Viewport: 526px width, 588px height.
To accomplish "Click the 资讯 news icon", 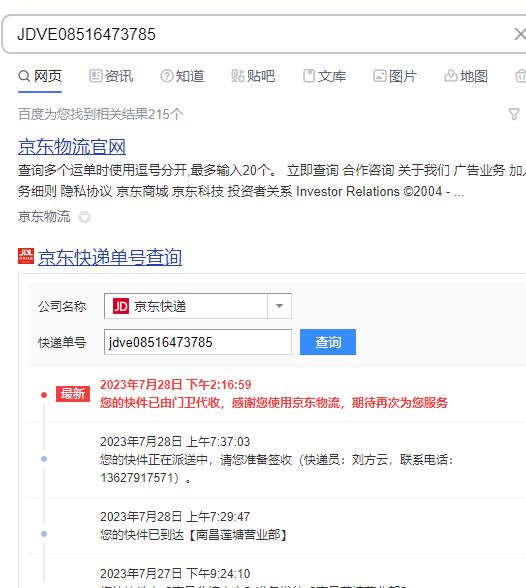I will [95, 76].
